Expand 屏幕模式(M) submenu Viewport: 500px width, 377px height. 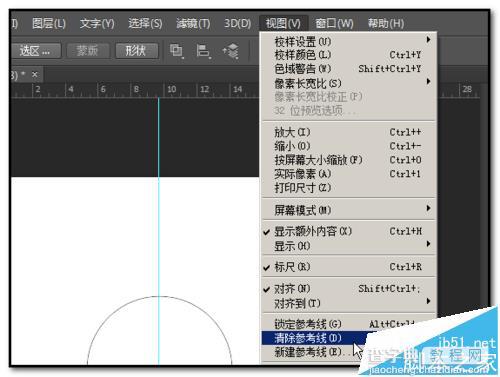(349, 210)
